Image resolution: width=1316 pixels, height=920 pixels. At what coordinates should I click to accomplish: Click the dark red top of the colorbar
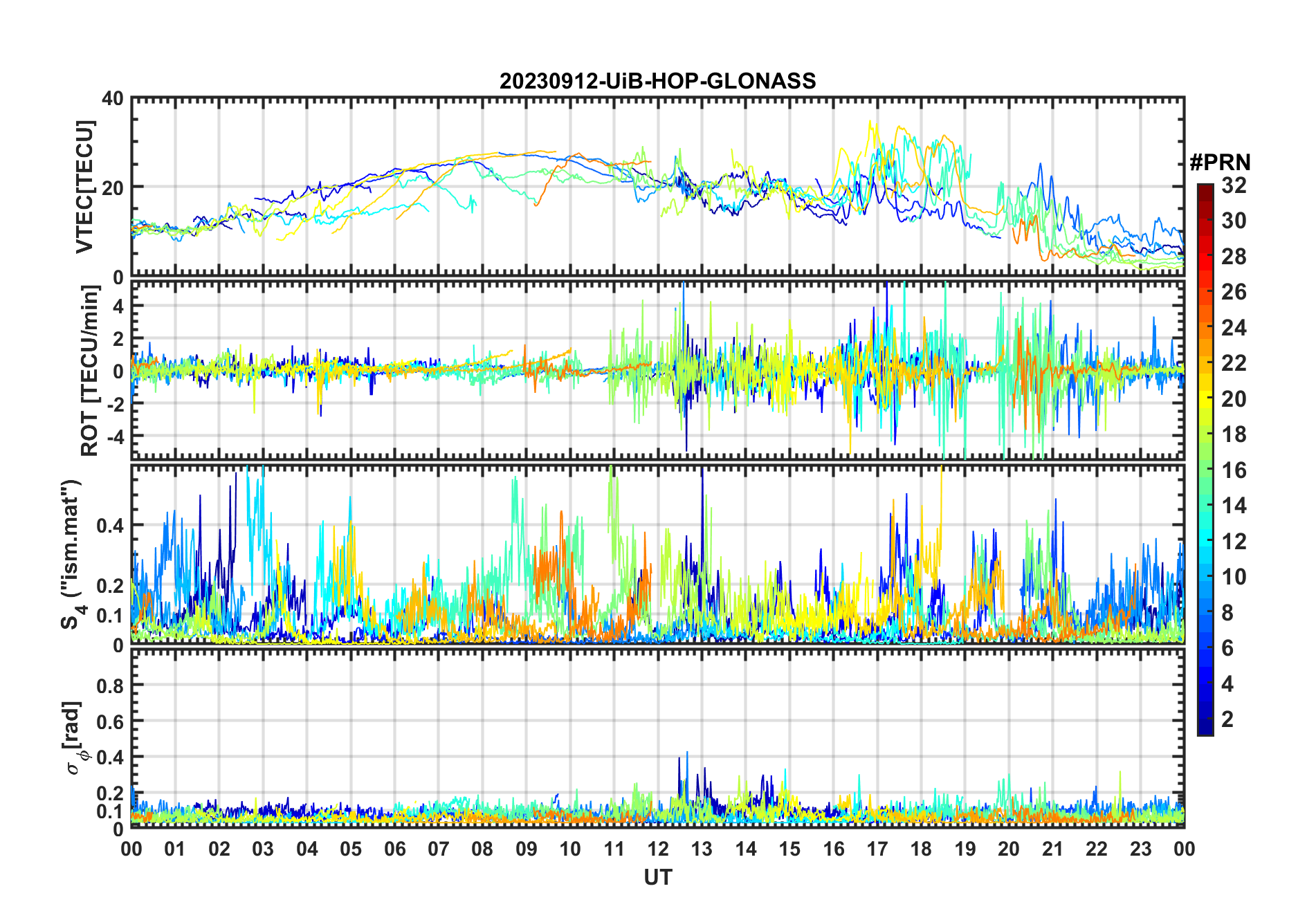1205,190
